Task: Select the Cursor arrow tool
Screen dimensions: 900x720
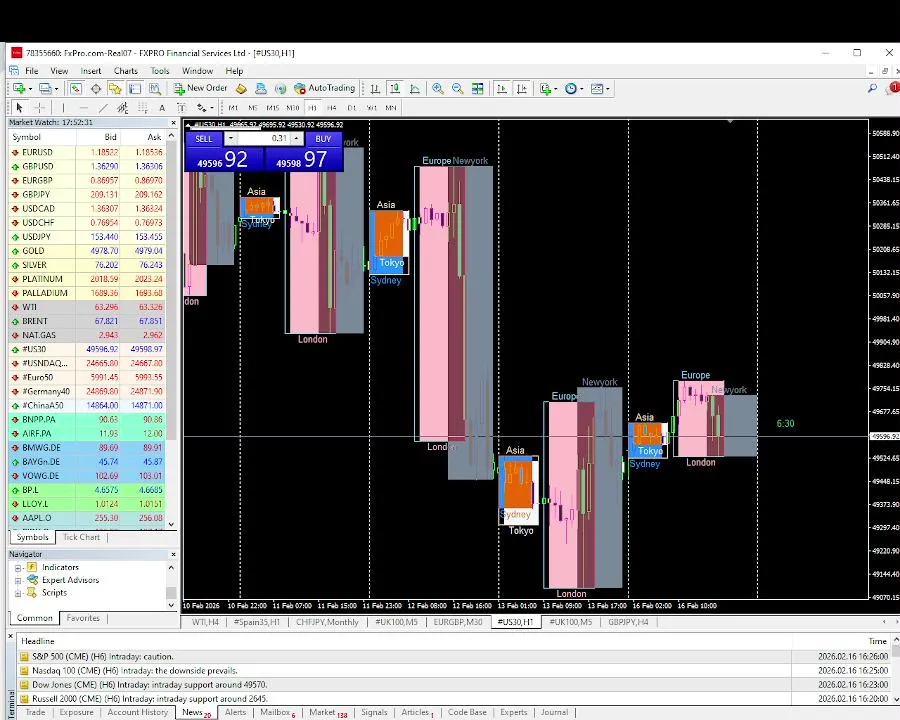Action: pos(20,107)
